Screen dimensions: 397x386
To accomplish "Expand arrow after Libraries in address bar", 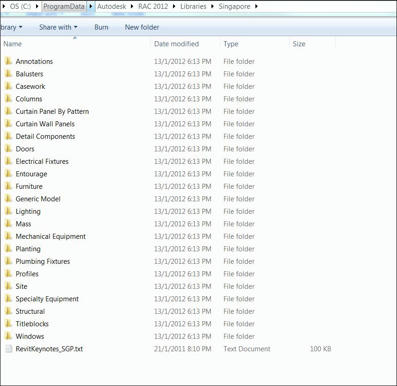I will 212,6.
